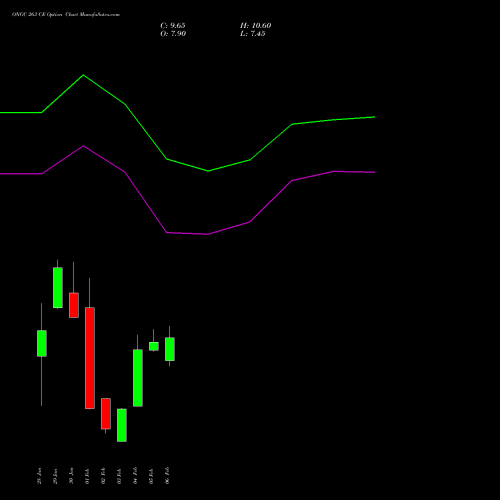Select the small green candle above 05 Feb
The image size is (500, 500).
[154, 346]
